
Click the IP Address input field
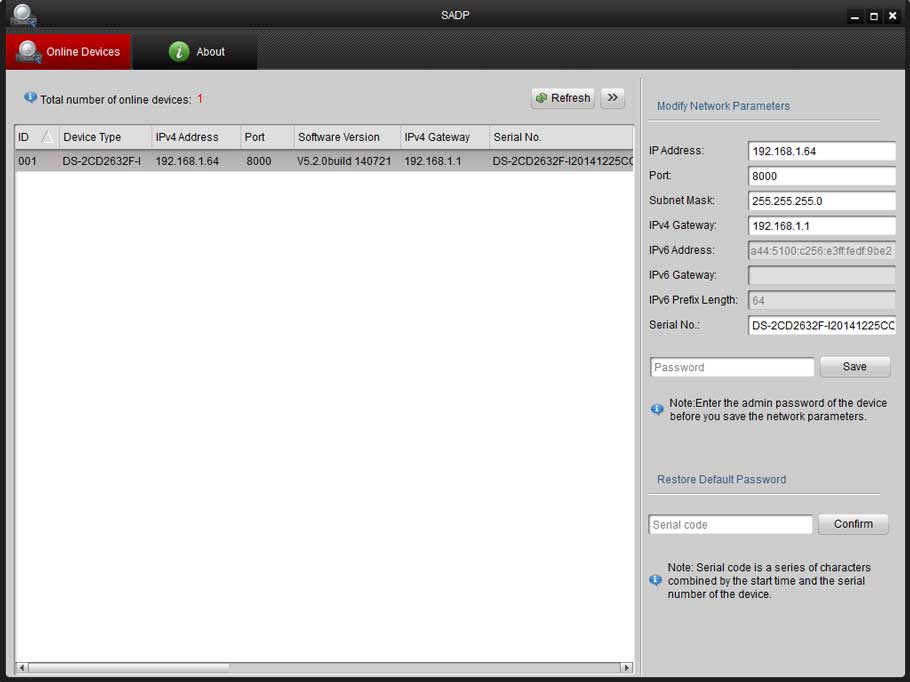[x=821, y=151]
